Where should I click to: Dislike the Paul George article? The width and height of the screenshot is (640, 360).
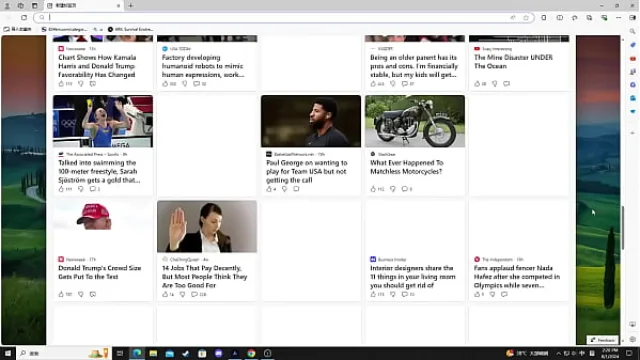pos(284,189)
